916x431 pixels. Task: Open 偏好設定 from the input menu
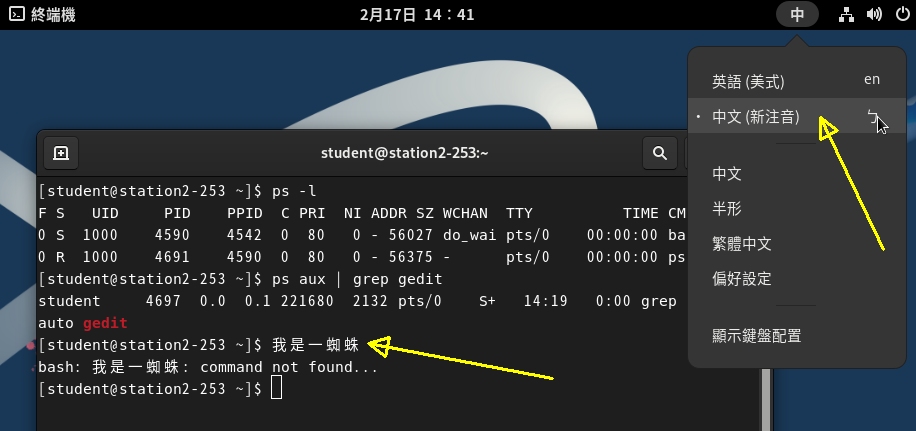click(741, 279)
